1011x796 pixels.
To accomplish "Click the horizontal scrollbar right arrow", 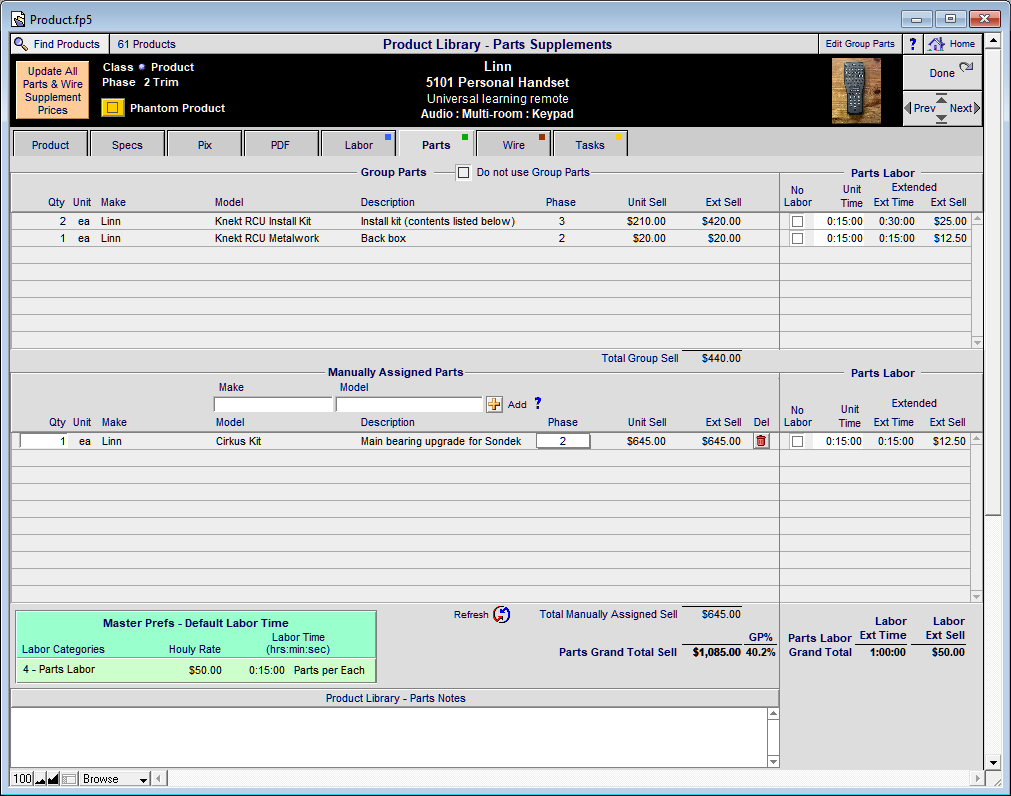I will coord(977,779).
